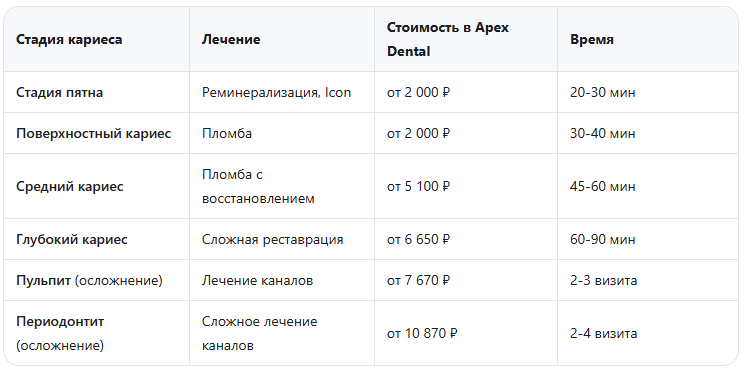Screen dimensions: 746x371
Task: Click the 'Периодонтит (осложнение)' cell
Action: click(x=60, y=333)
